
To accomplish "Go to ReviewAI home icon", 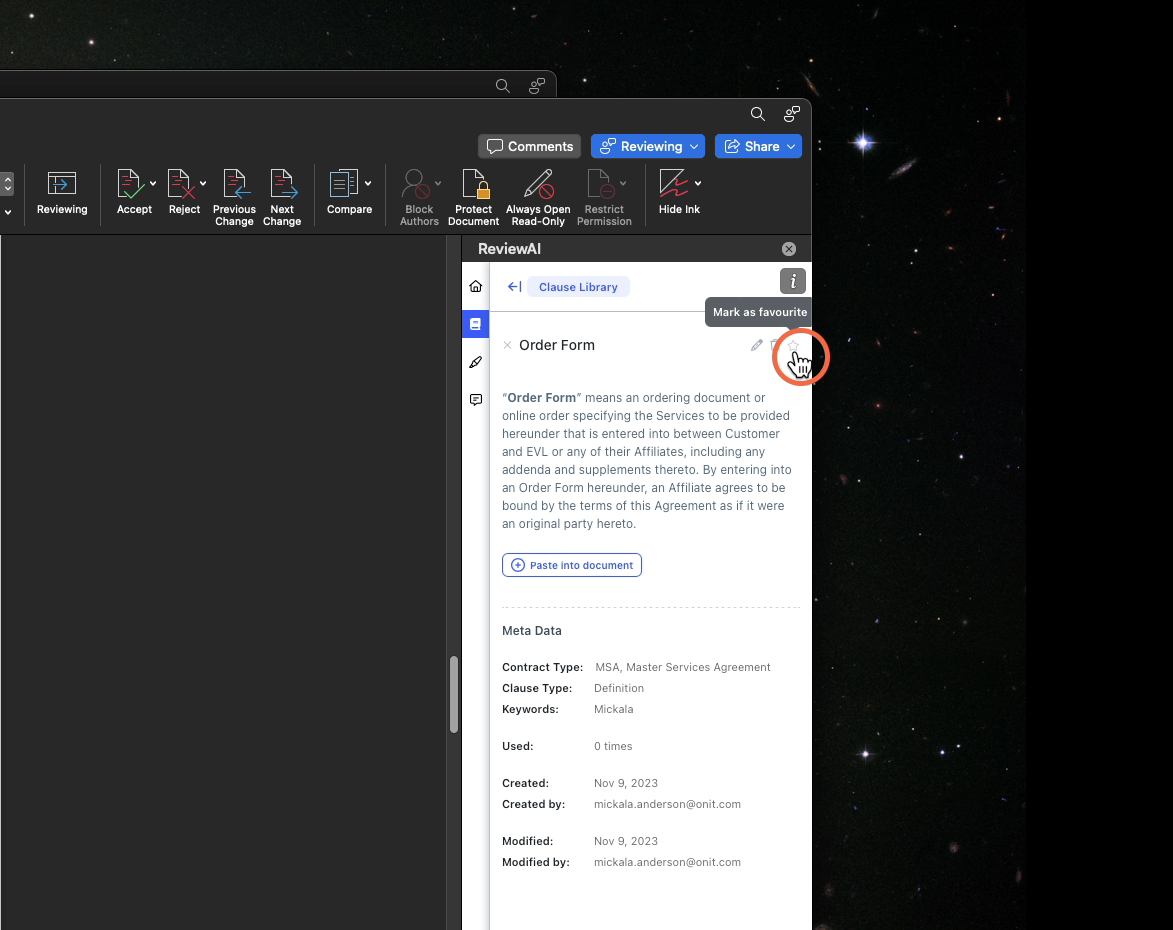I will 476,287.
